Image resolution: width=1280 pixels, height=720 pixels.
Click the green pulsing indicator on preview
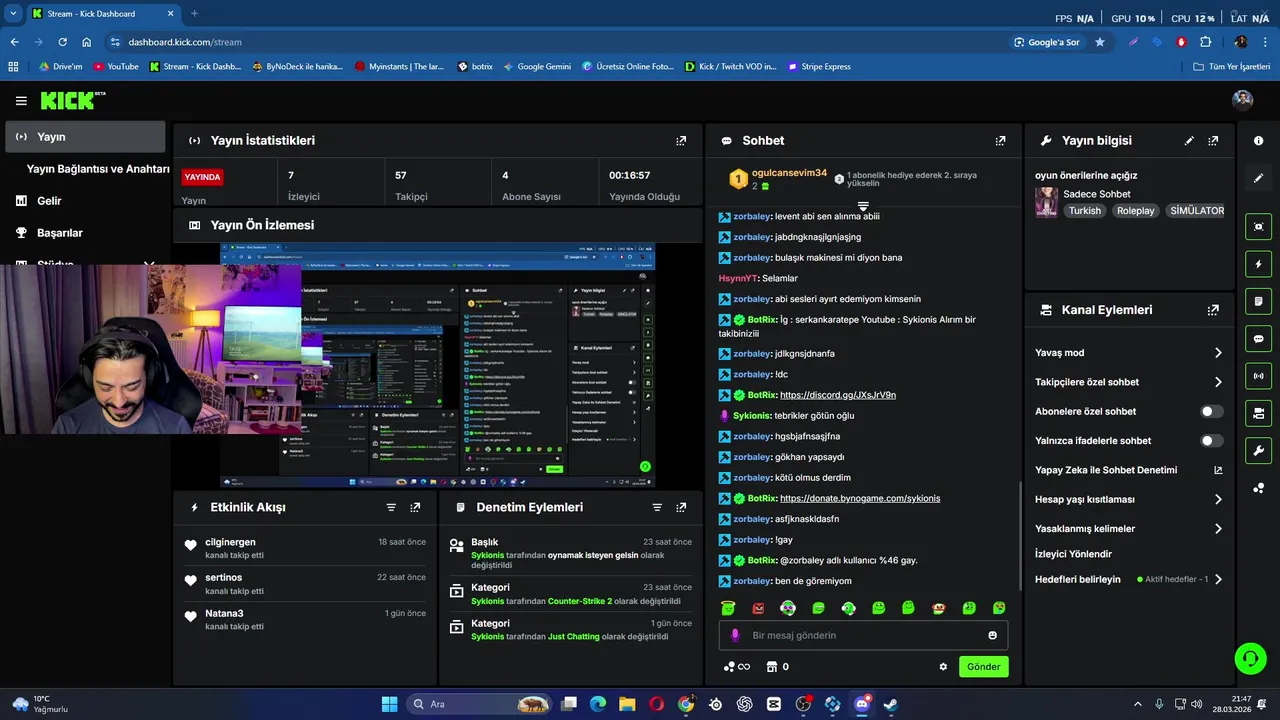pyautogui.click(x=645, y=467)
